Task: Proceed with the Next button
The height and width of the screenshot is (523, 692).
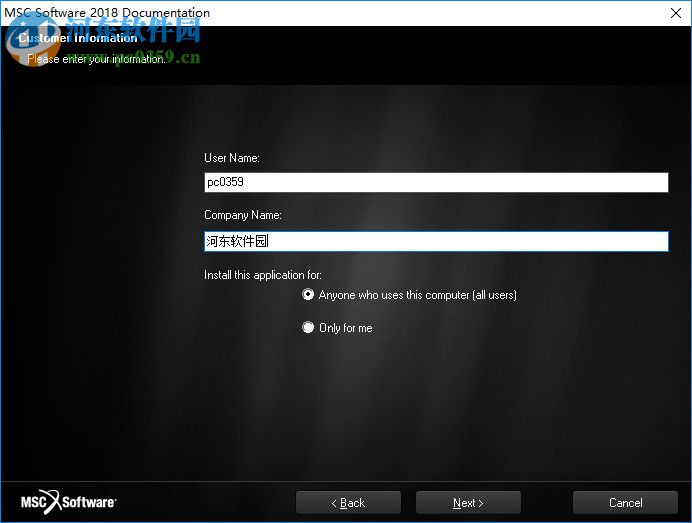Action: coord(468,503)
